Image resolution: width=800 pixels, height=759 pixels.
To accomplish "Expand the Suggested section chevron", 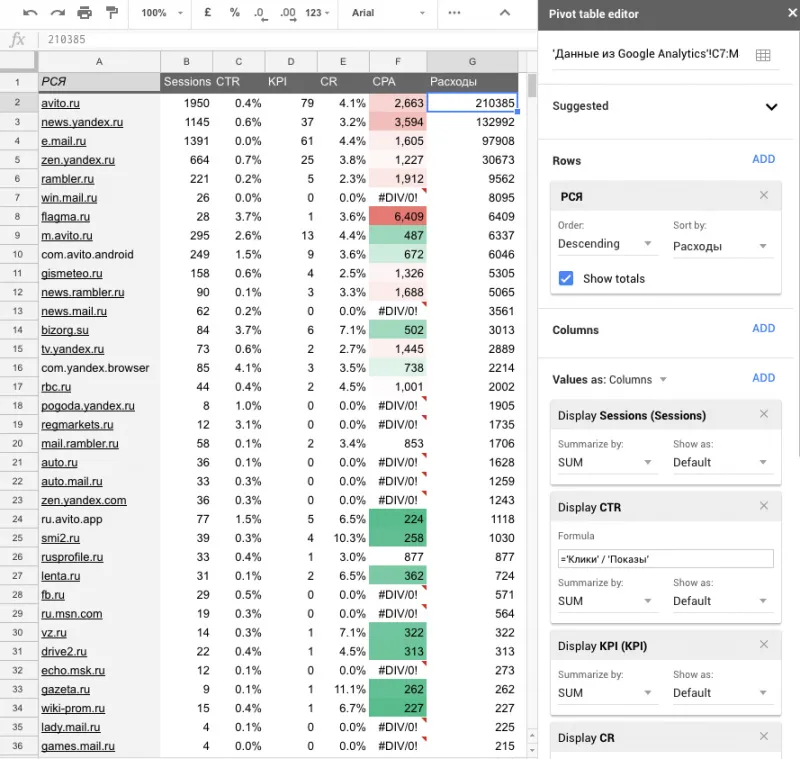I will [771, 107].
